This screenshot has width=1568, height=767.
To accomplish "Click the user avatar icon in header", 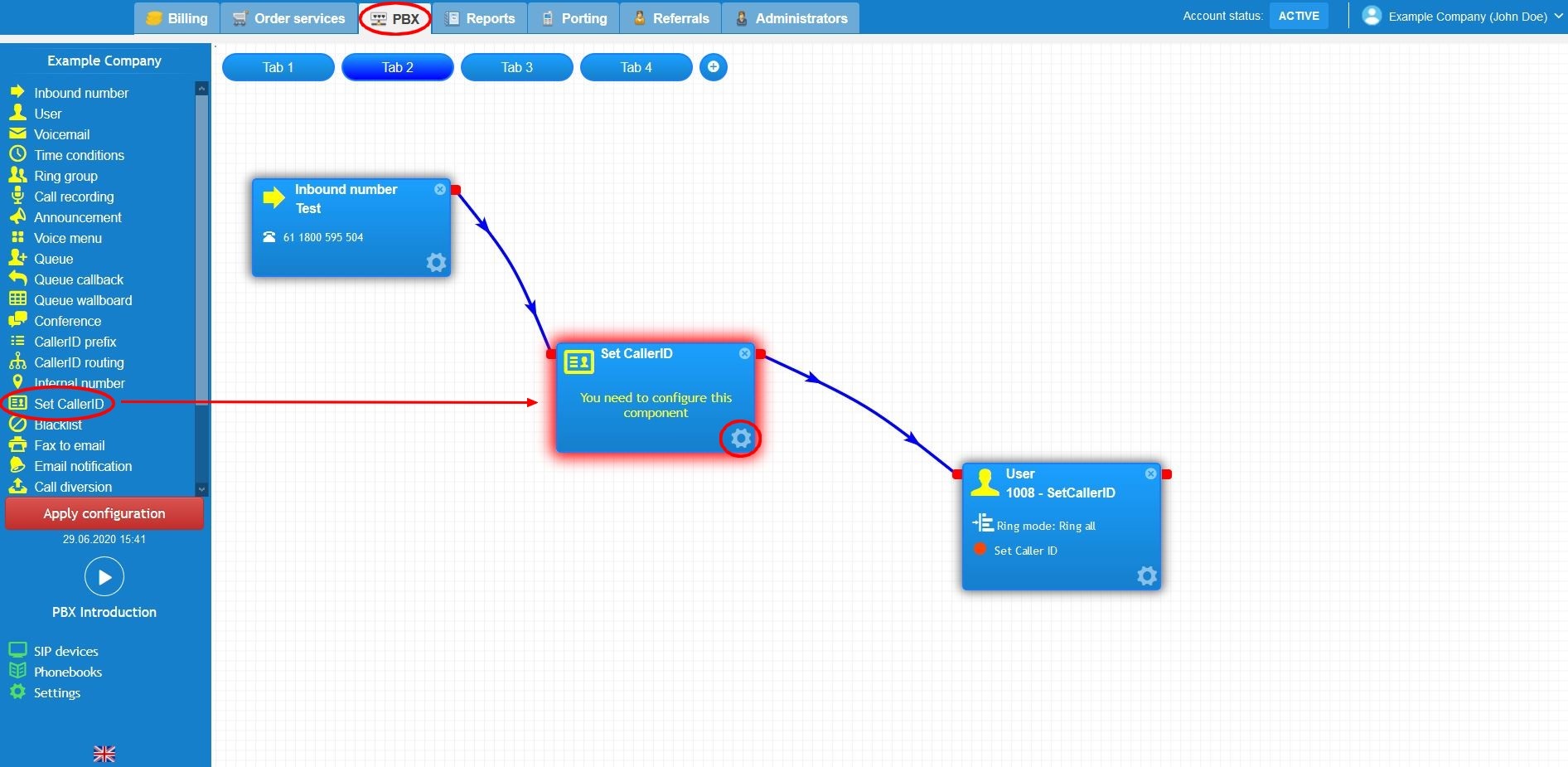I will [x=1372, y=16].
